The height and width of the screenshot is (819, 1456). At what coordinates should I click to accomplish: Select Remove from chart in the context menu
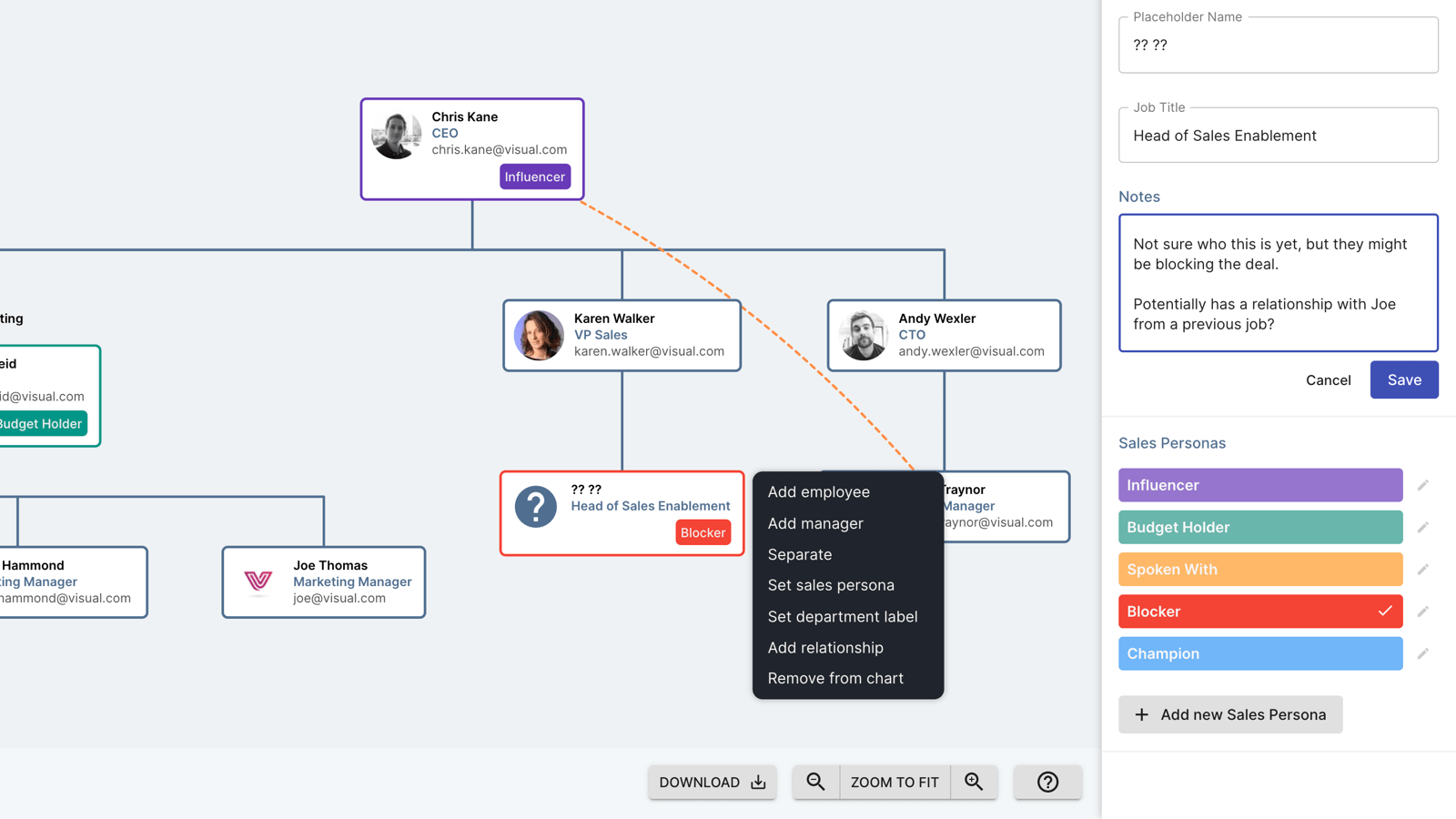834,678
